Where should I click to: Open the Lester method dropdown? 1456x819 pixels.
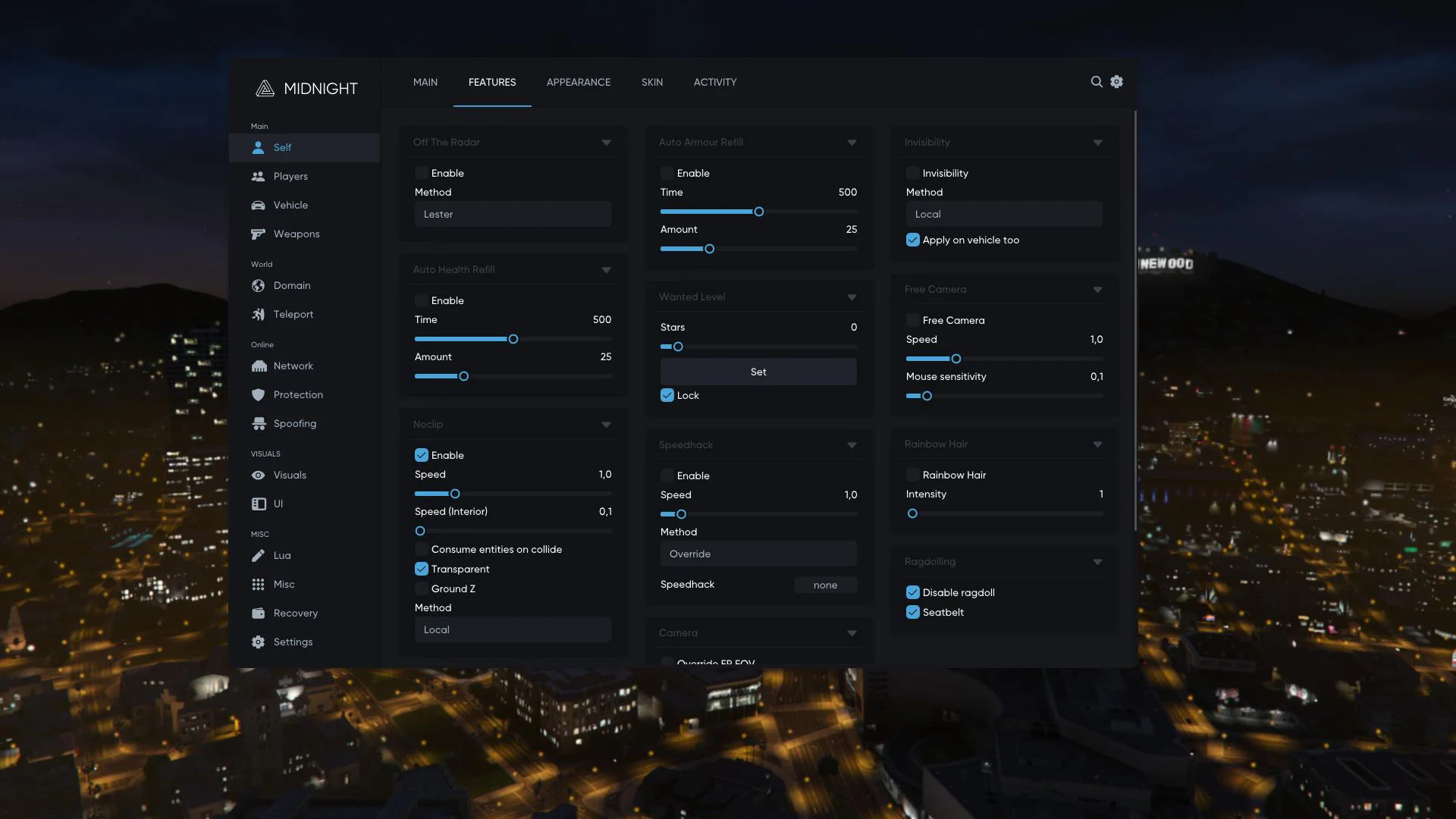(513, 215)
